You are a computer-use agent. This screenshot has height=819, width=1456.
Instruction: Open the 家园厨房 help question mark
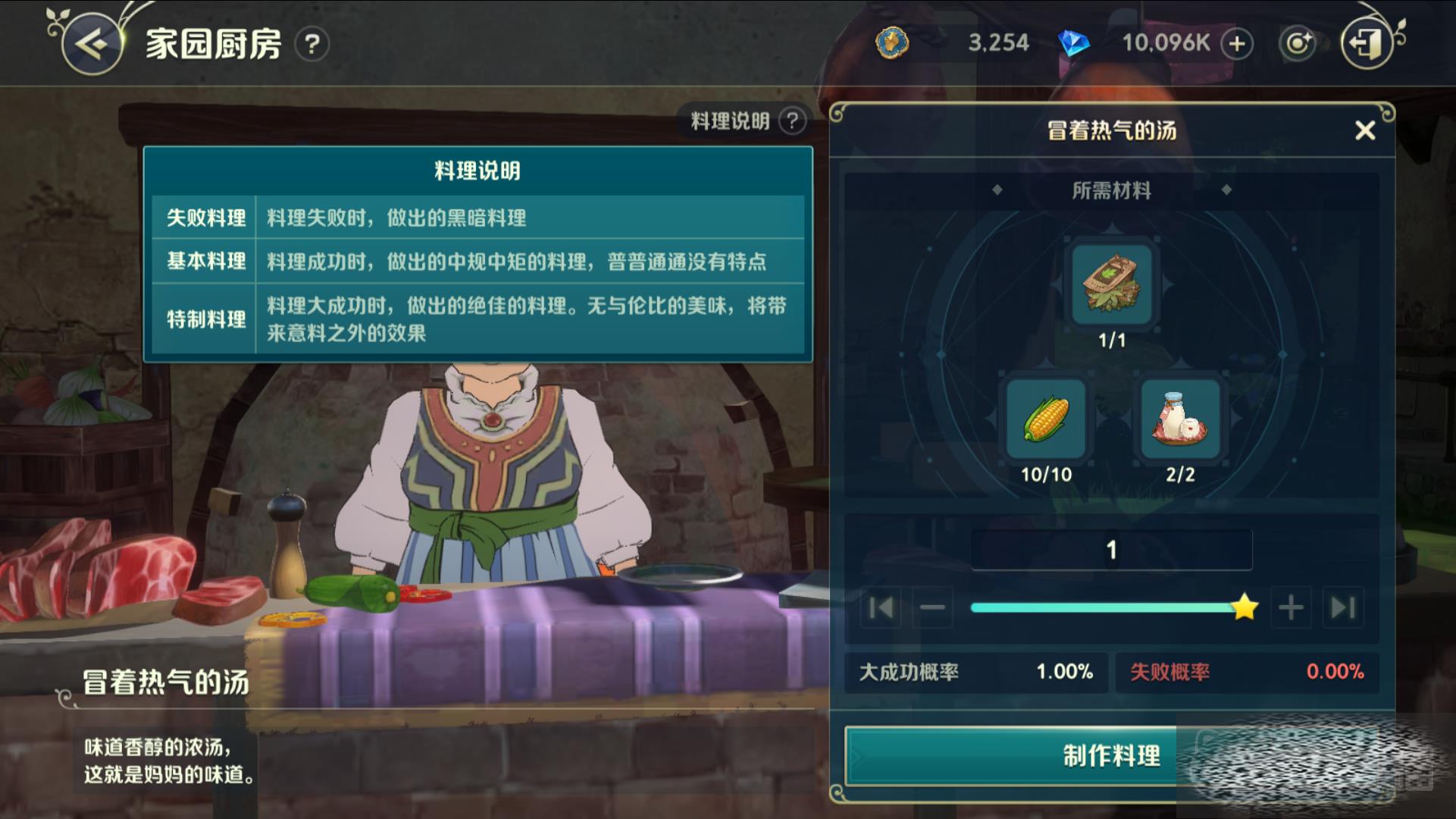click(312, 44)
